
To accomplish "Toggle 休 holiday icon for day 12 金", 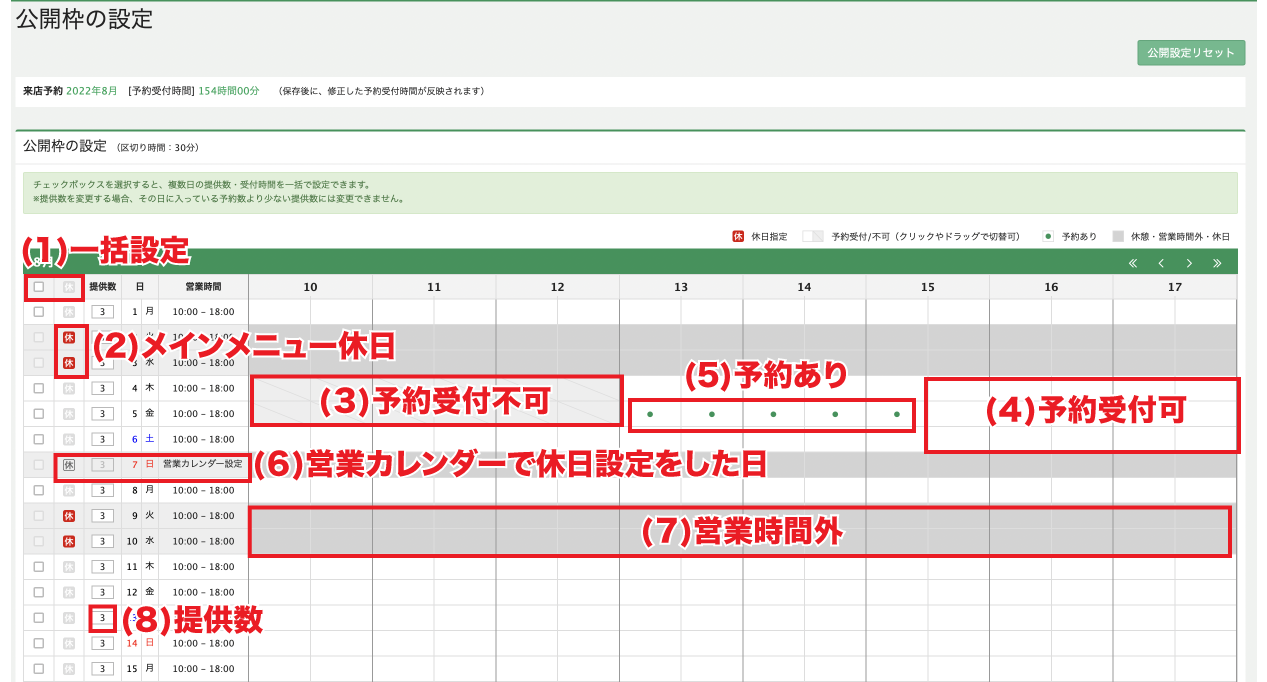I will [69, 592].
